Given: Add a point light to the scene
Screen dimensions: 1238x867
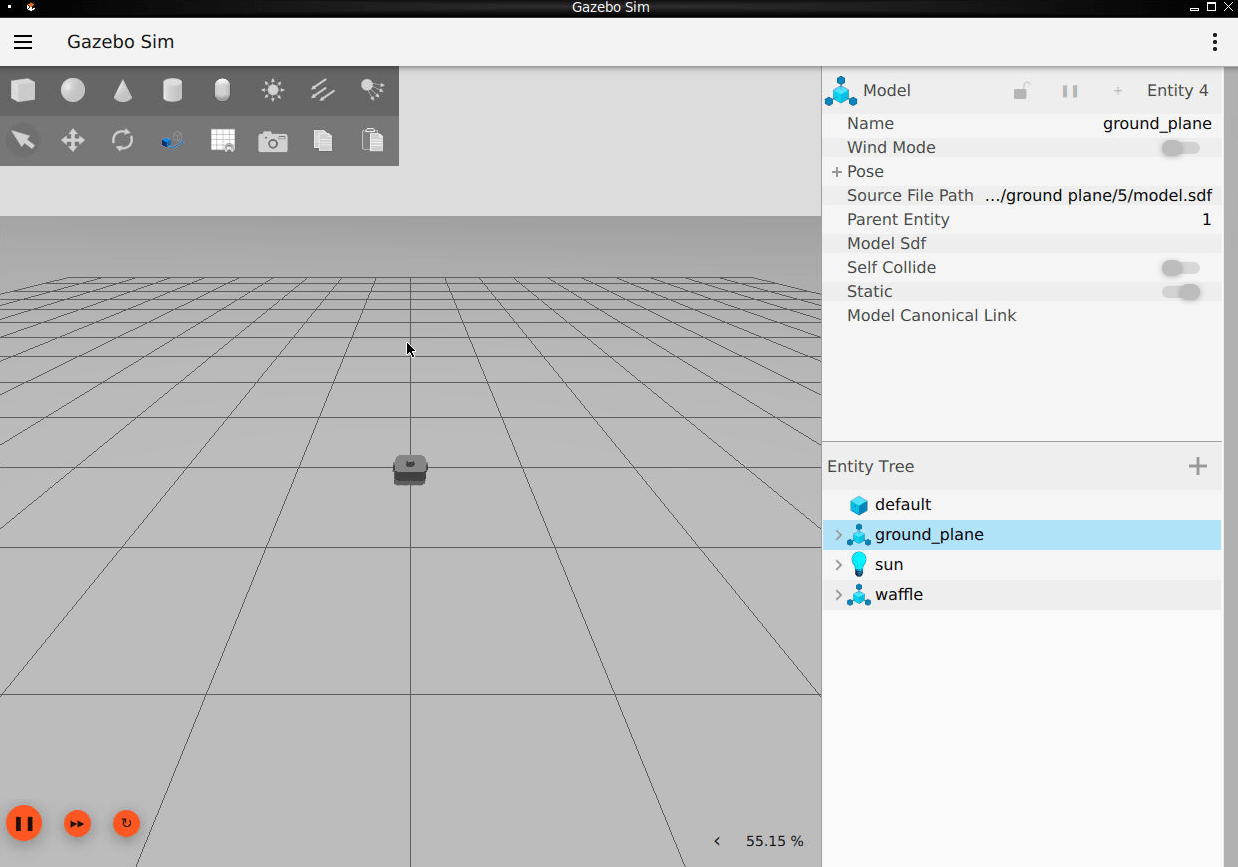Looking at the screenshot, I should pos(271,90).
